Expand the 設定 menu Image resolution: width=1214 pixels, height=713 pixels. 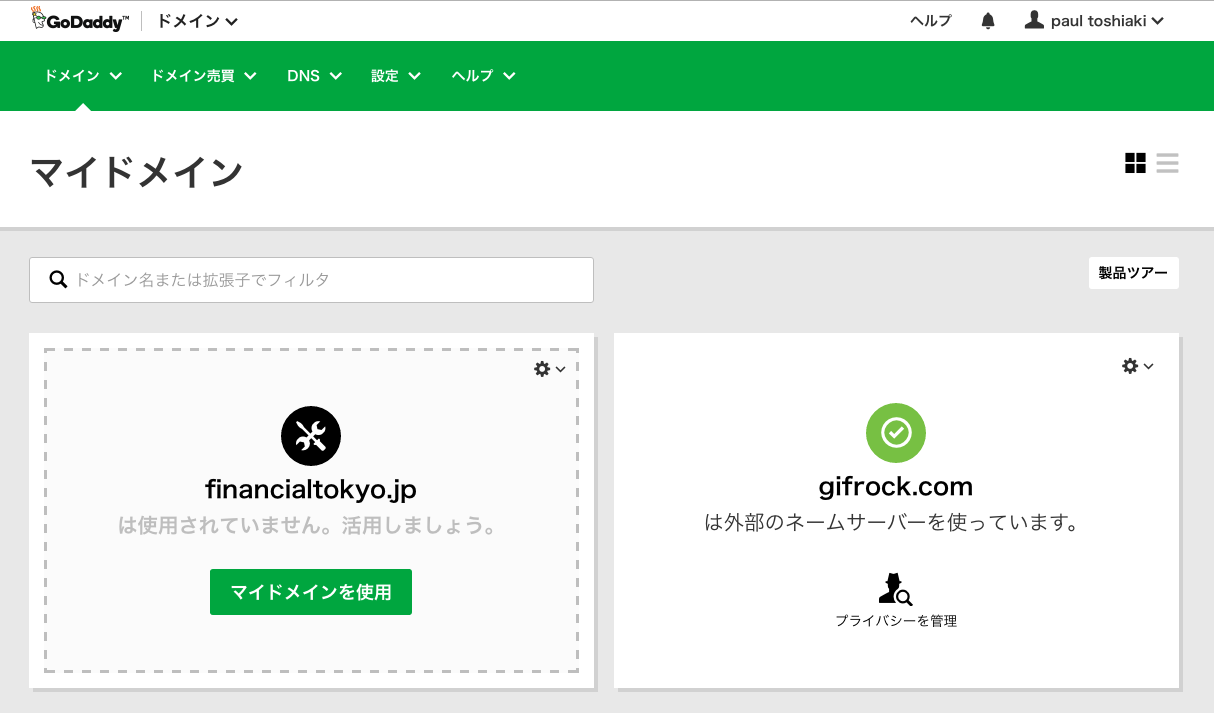point(395,76)
